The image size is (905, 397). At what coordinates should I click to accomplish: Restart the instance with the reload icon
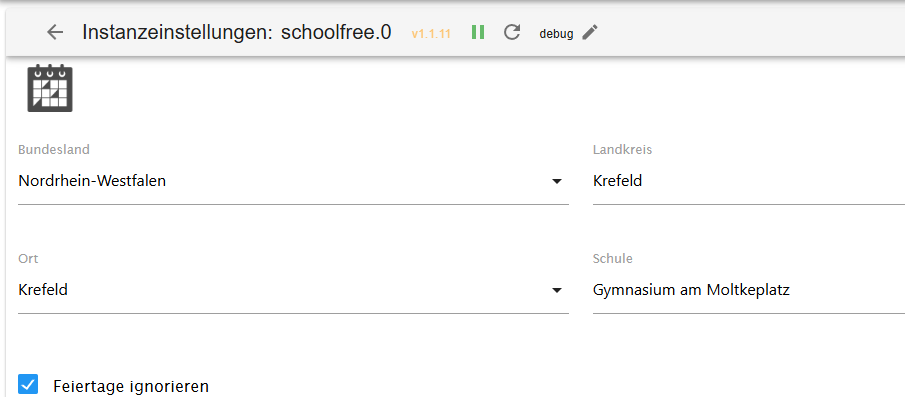point(512,32)
